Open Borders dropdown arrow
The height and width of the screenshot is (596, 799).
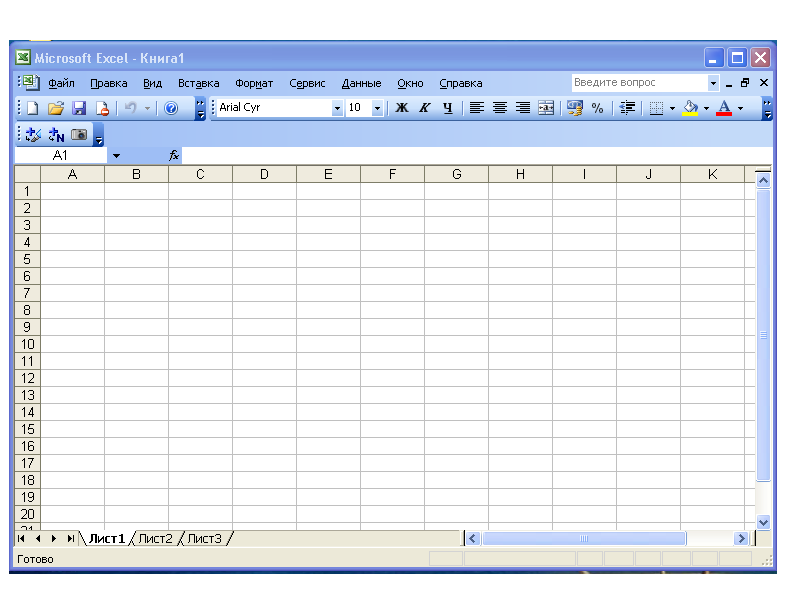pyautogui.click(x=672, y=108)
